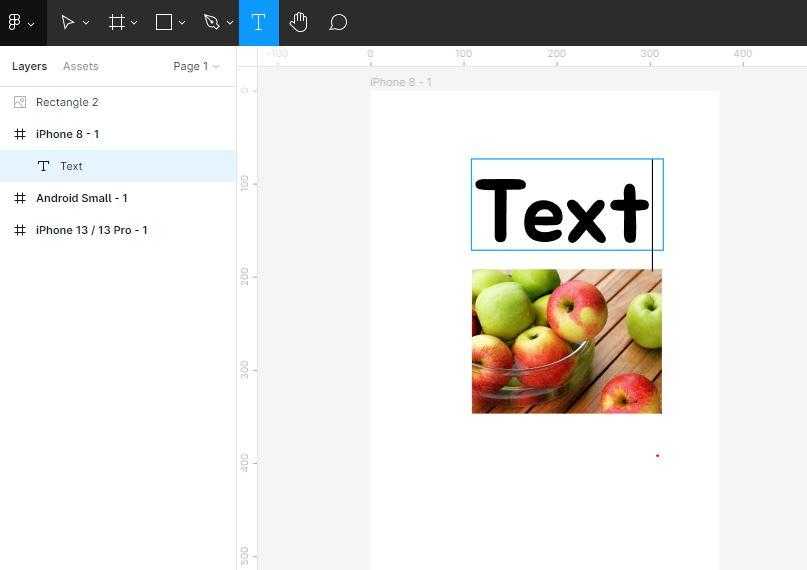Select the Rectangle 2 layer

67,102
